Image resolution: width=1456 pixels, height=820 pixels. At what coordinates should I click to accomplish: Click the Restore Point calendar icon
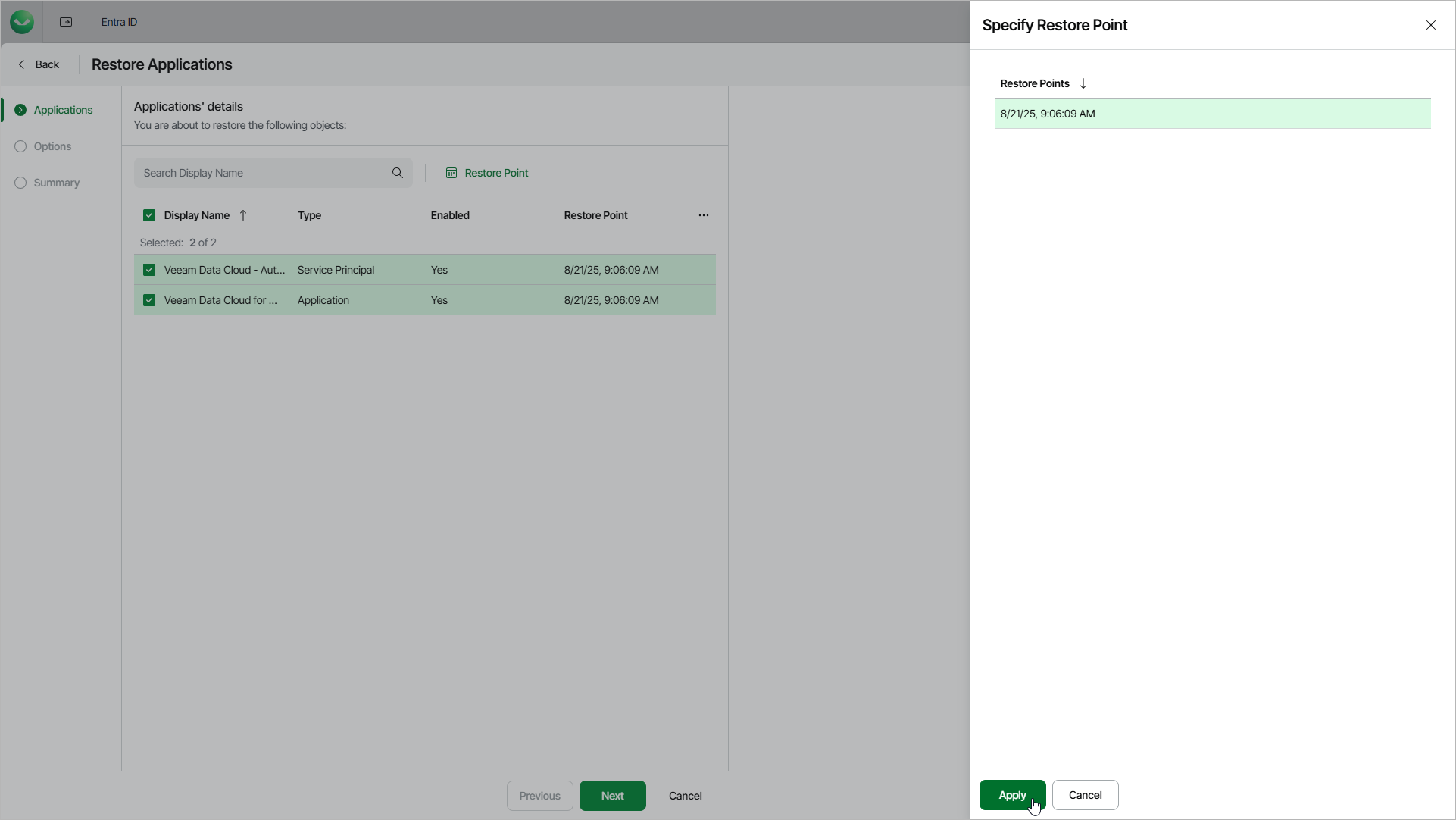tap(451, 173)
